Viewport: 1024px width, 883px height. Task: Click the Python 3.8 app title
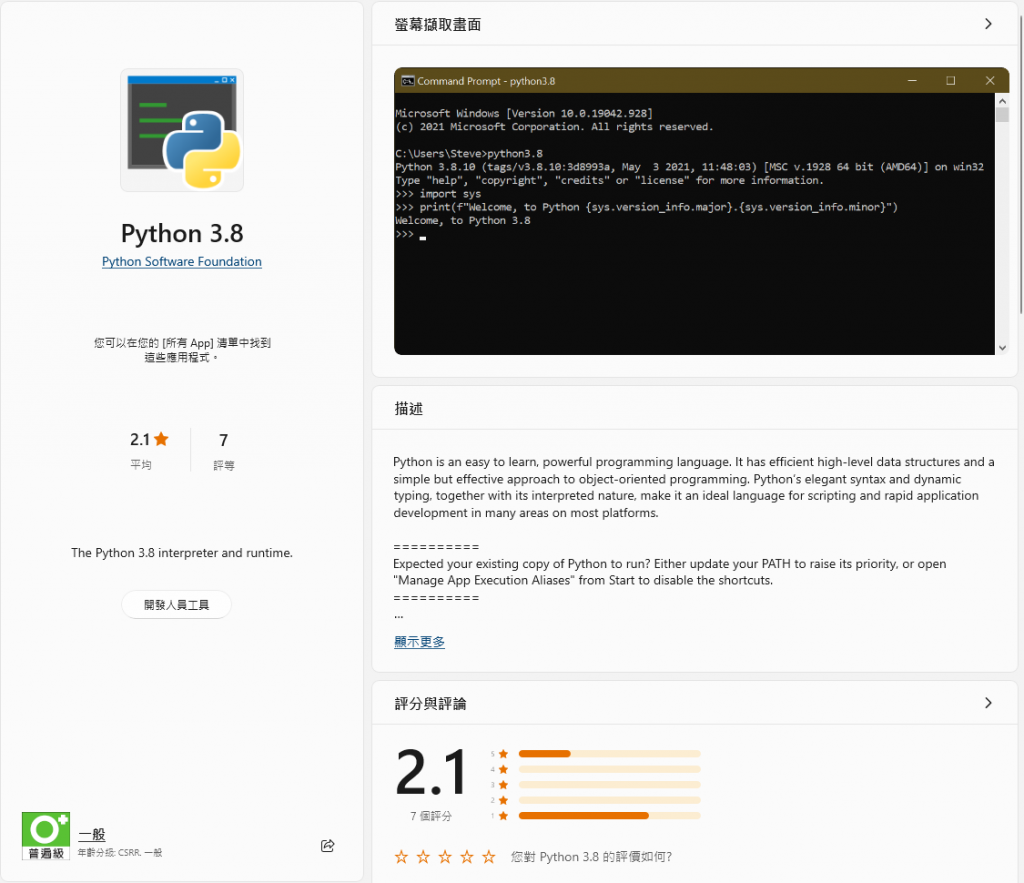pyautogui.click(x=182, y=233)
